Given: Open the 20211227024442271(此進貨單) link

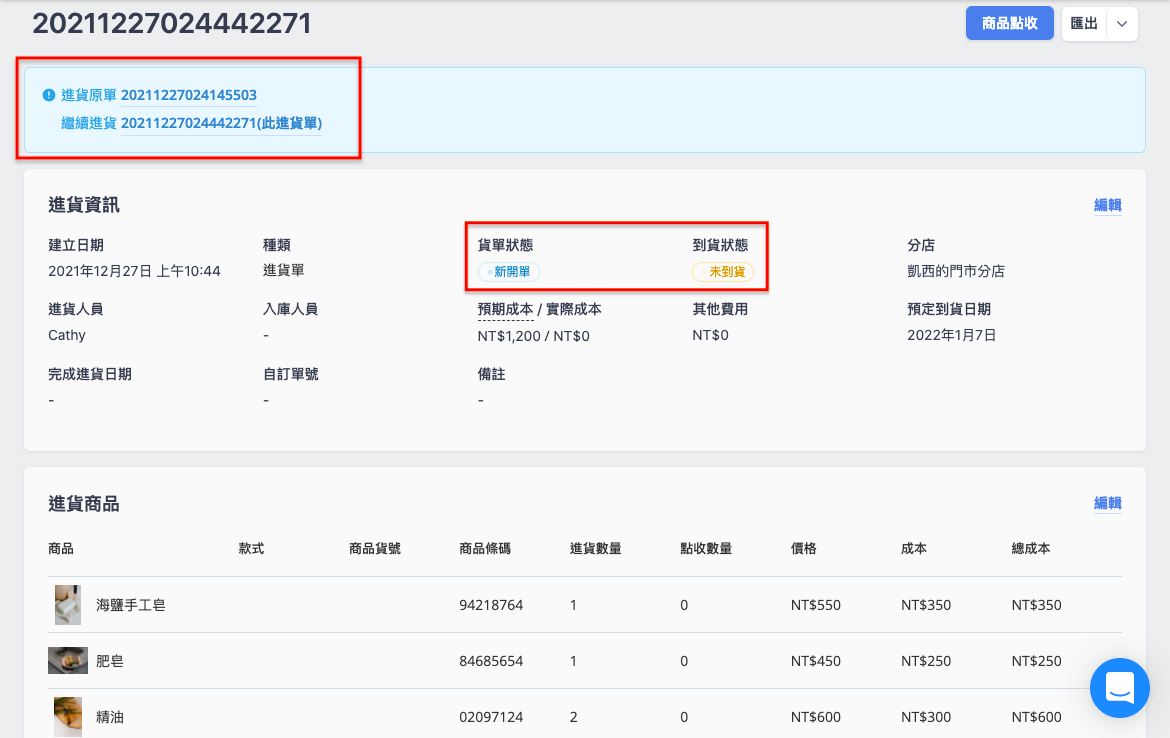Looking at the screenshot, I should [x=222, y=123].
